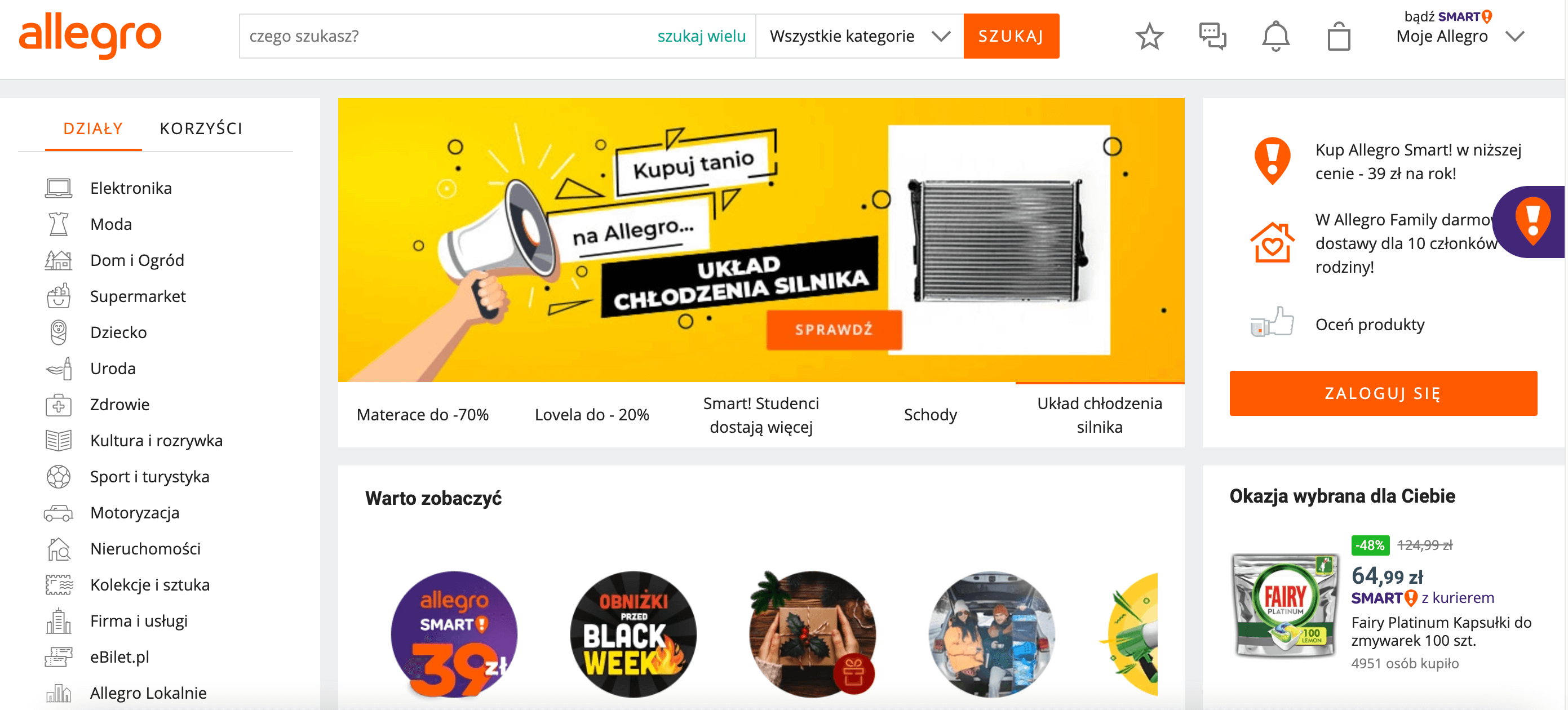Screen dimensions: 1568x710
Task: Open the shopping bag cart icon
Action: coord(1339,37)
